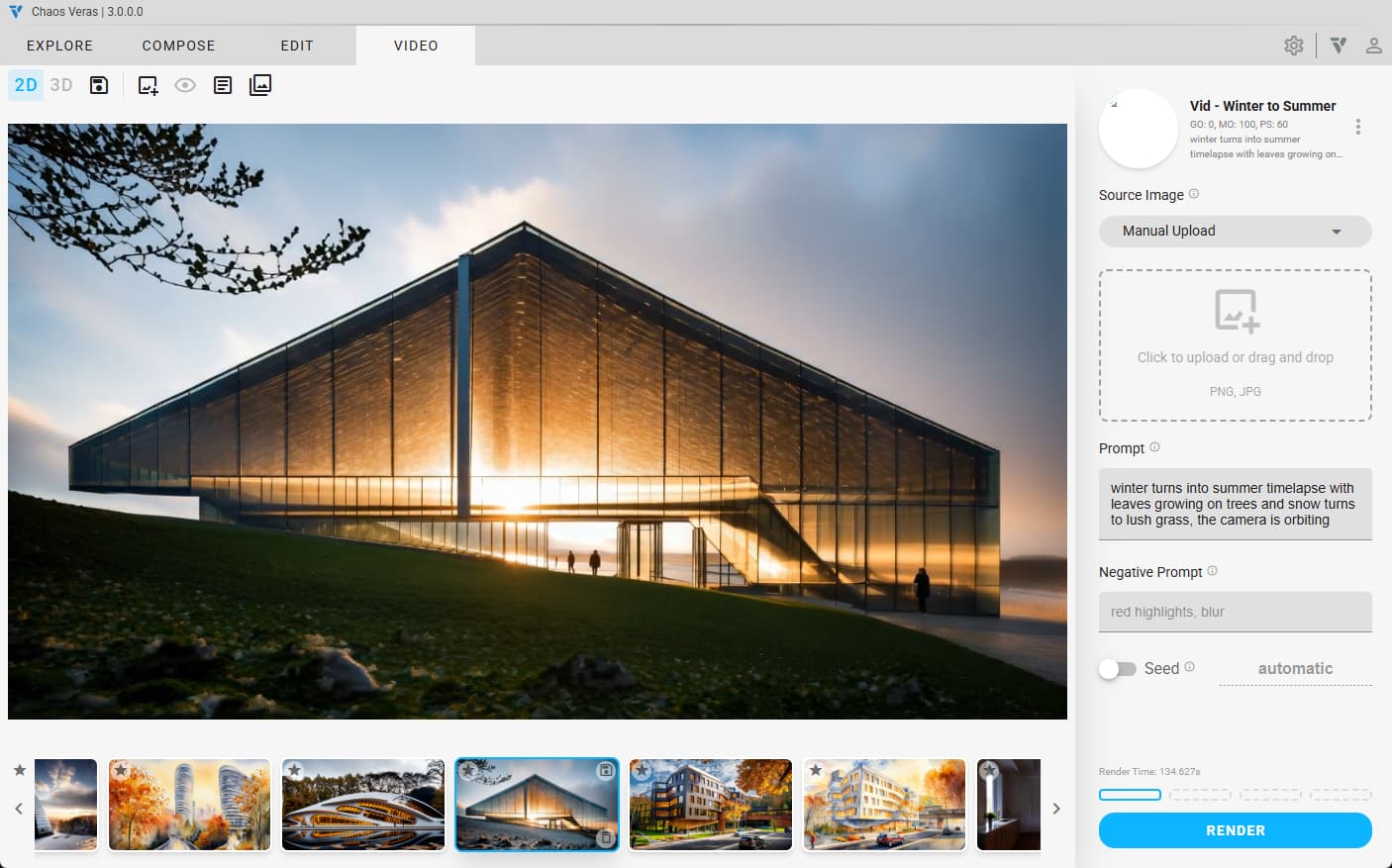The image size is (1392, 868).
Task: Select the first render progress slot bar
Action: pos(1130,795)
